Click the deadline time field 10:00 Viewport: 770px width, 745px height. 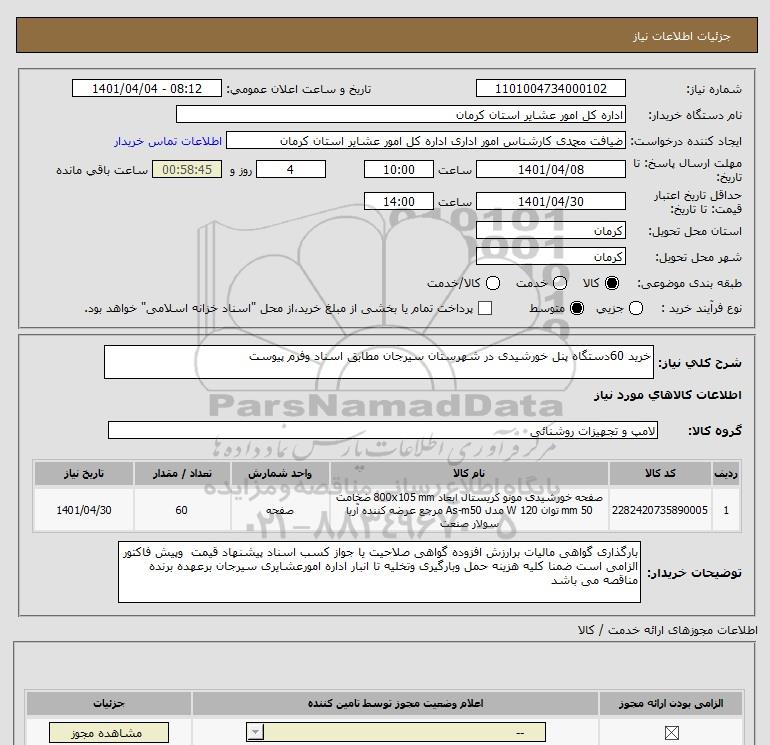coord(399,170)
